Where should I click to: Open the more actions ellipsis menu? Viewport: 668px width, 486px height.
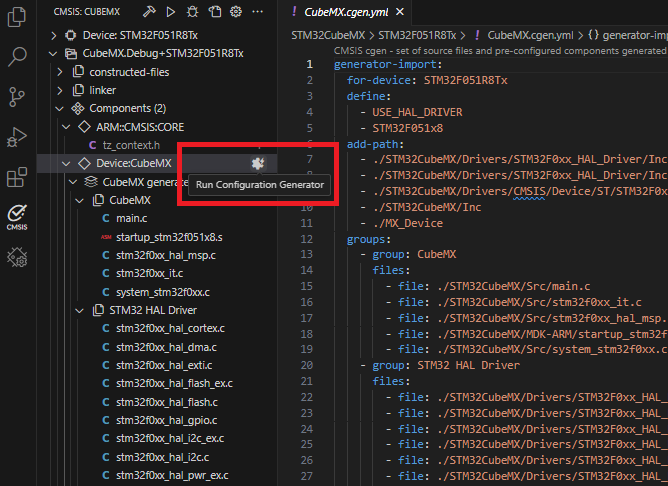[x=257, y=12]
